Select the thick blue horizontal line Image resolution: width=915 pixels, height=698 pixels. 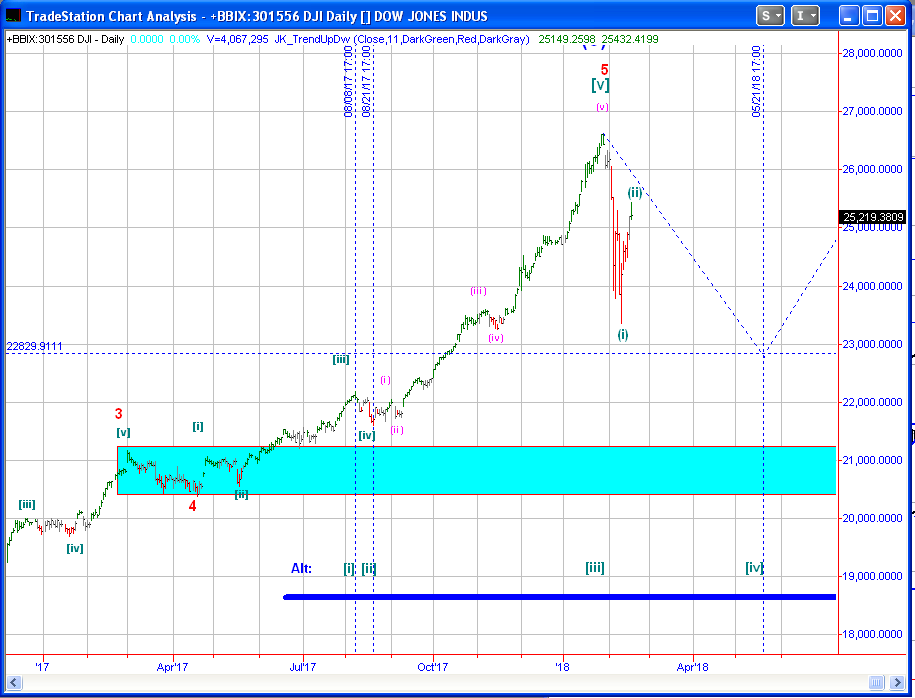[559, 596]
